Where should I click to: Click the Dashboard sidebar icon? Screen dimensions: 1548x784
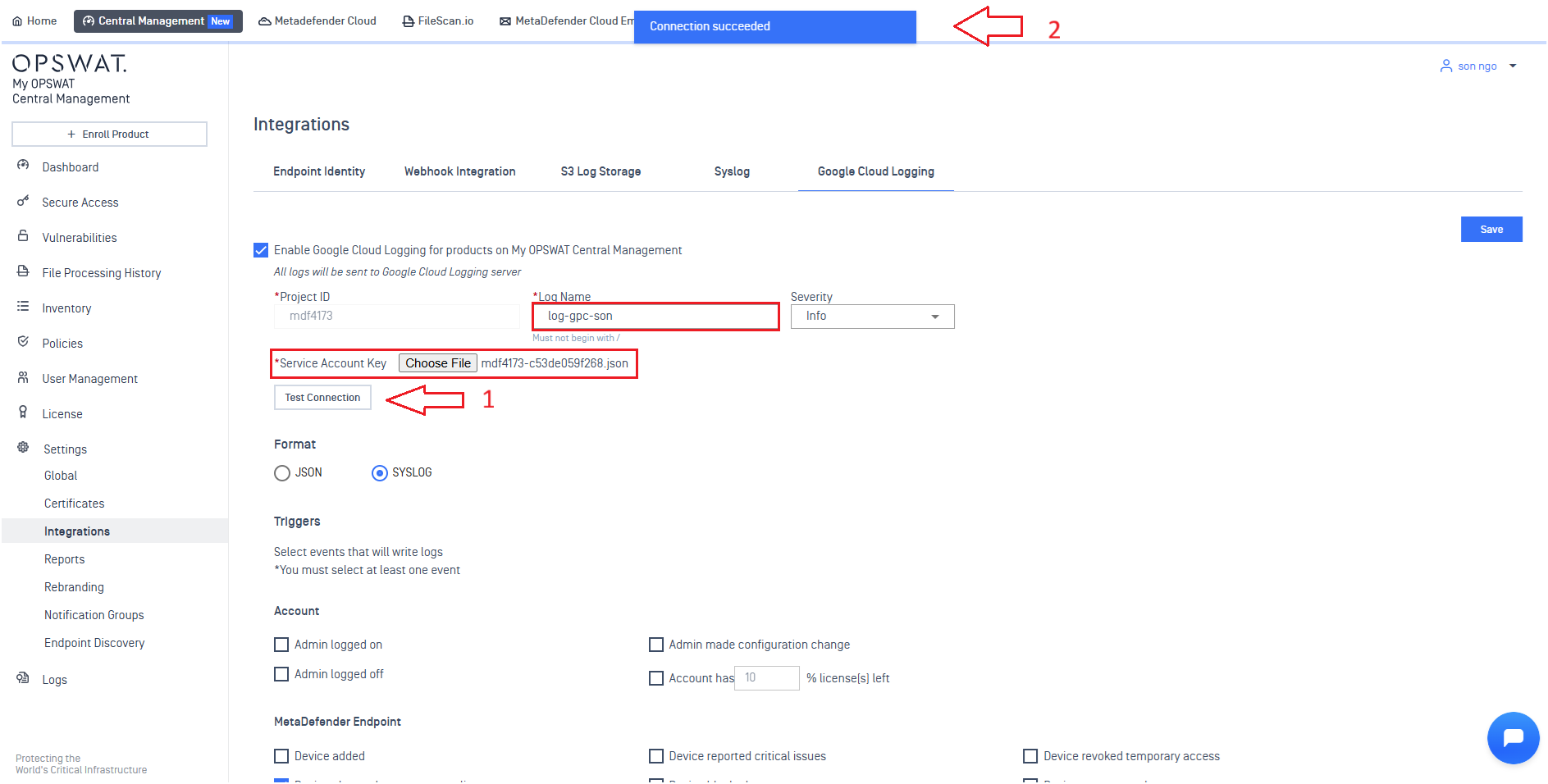click(x=23, y=166)
